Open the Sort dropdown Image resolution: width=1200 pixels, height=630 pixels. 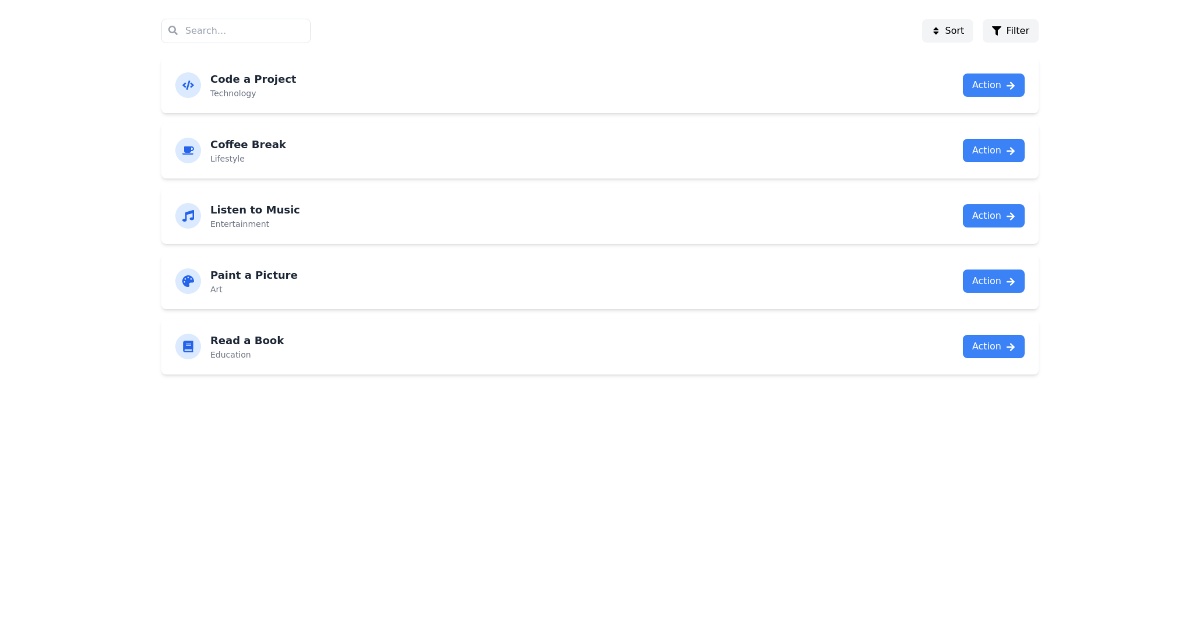pyautogui.click(x=947, y=31)
